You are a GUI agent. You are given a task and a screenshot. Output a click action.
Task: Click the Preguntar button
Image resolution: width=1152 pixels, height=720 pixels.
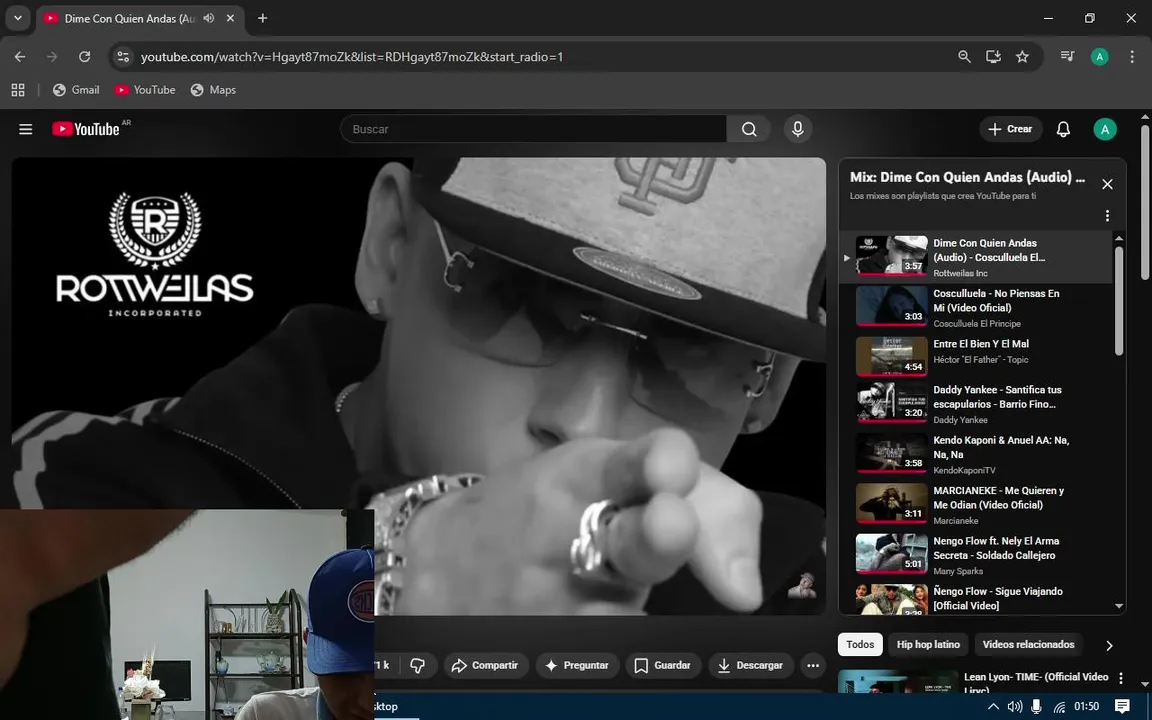(577, 666)
